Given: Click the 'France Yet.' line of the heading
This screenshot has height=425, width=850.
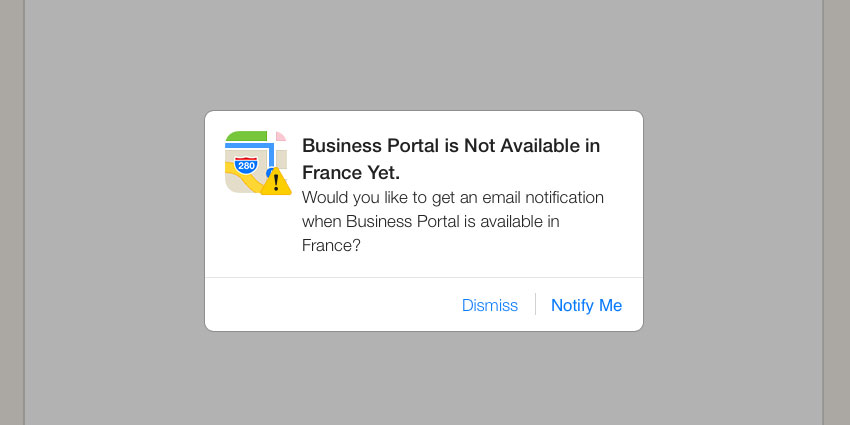Looking at the screenshot, I should [x=351, y=173].
